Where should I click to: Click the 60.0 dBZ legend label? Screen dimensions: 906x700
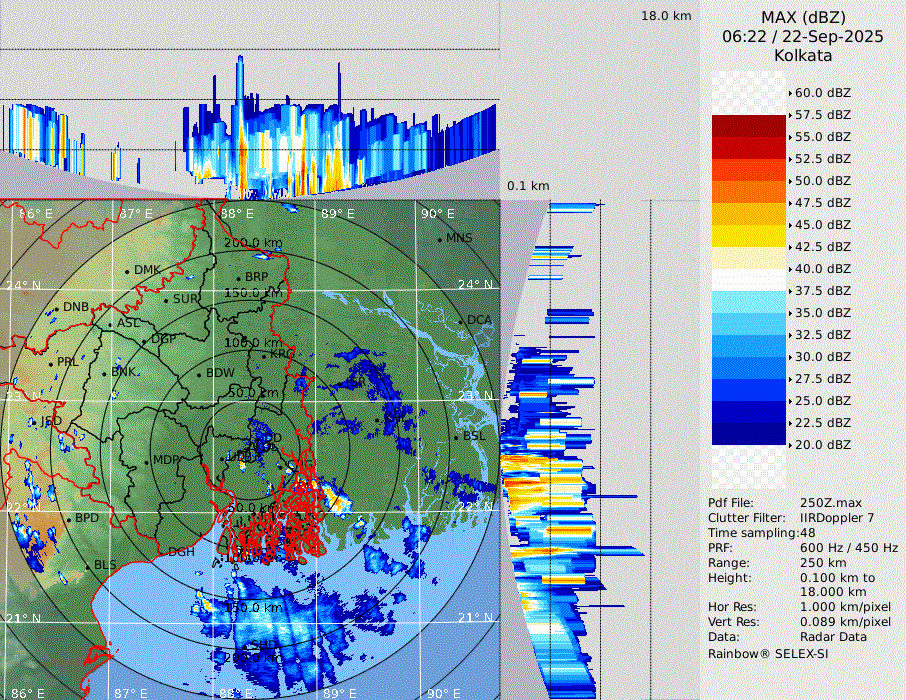coord(822,92)
